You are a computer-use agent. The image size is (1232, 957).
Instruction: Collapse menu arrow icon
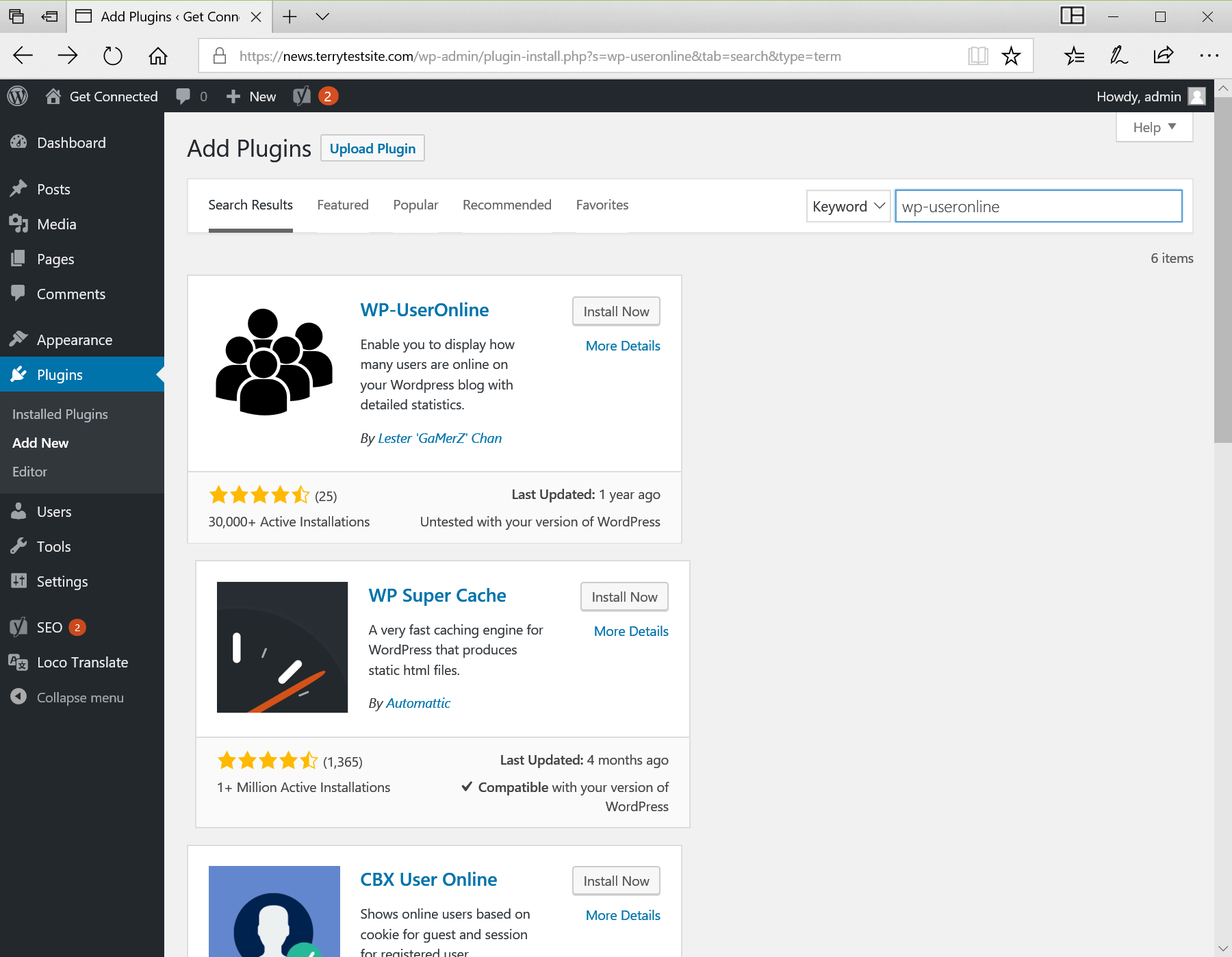[18, 697]
